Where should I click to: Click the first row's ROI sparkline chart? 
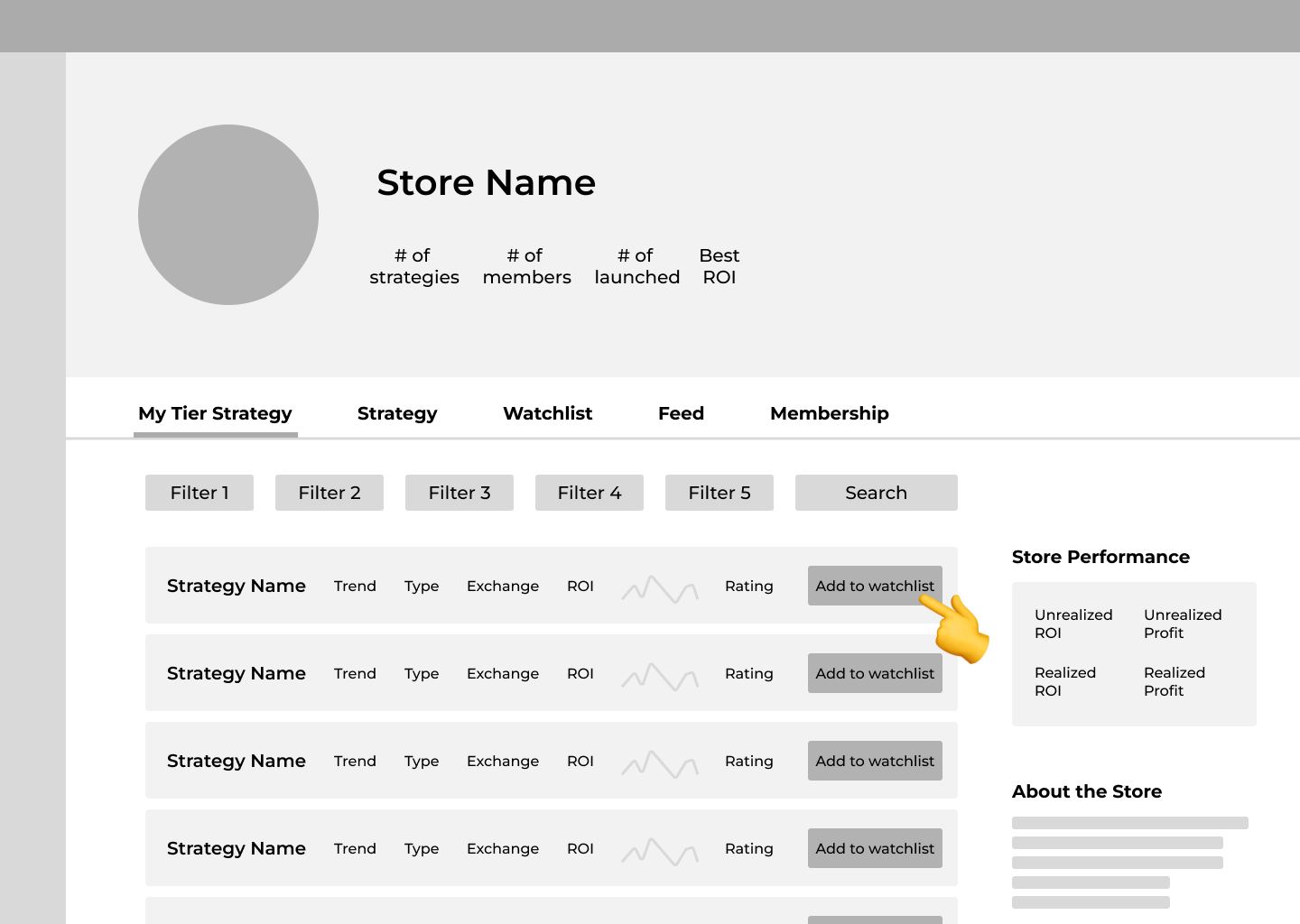click(x=660, y=589)
